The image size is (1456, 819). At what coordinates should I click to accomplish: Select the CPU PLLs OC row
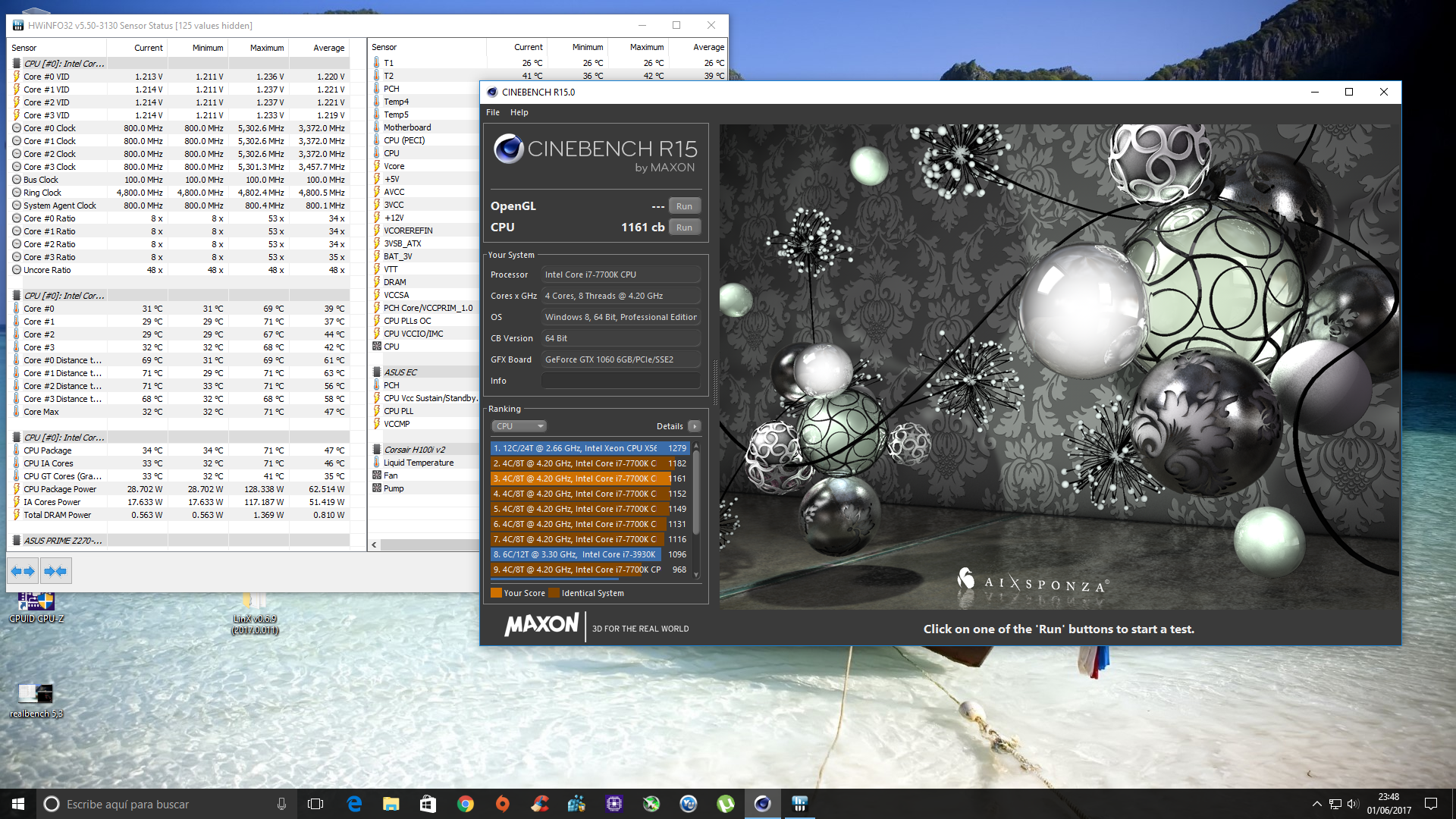(425, 321)
